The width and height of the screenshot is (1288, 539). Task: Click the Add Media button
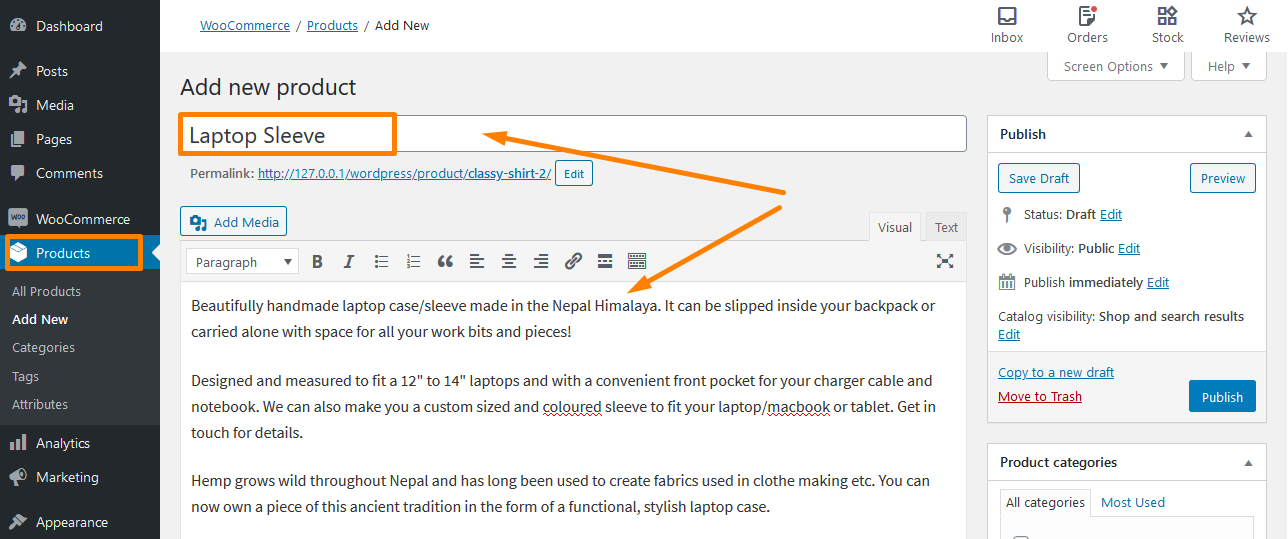tap(234, 222)
